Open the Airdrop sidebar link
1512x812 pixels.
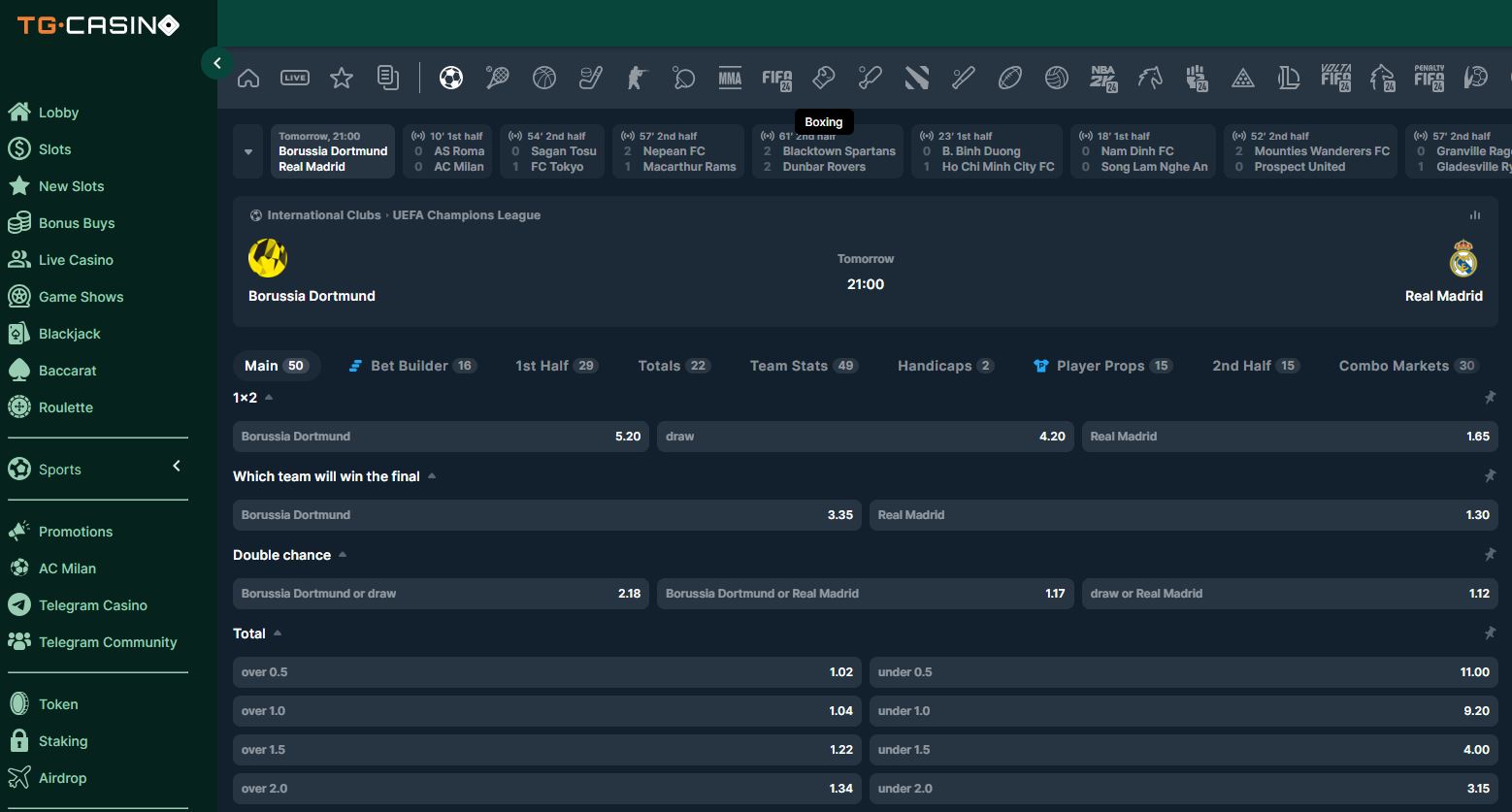62,778
